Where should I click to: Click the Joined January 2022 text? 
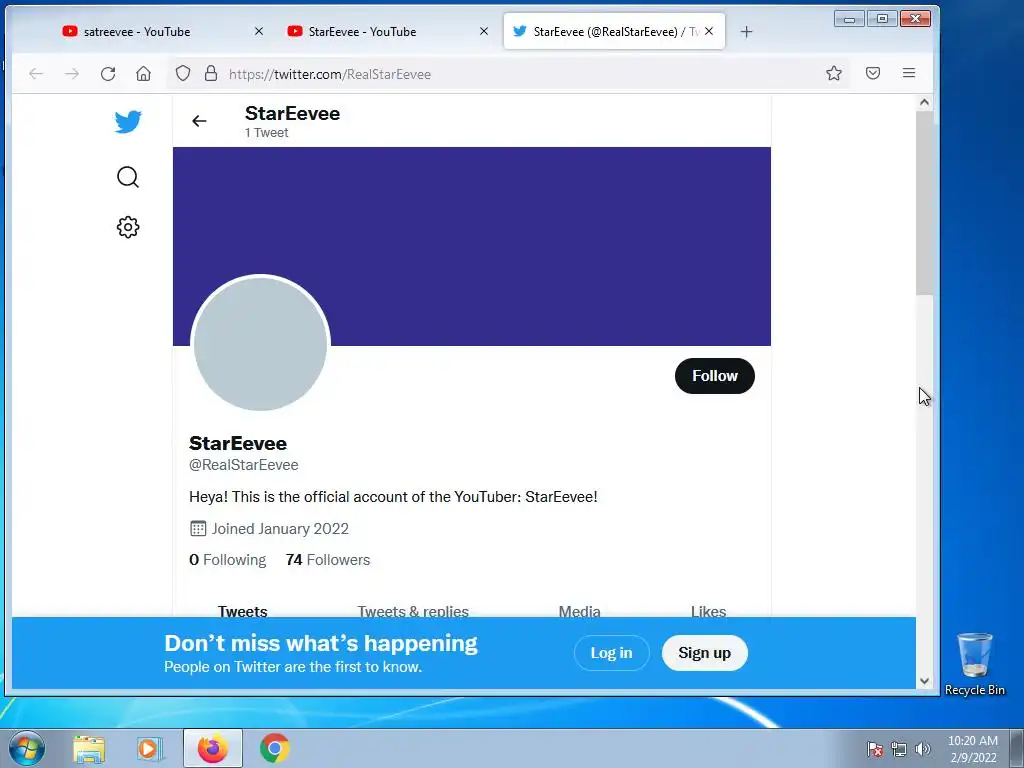(280, 529)
